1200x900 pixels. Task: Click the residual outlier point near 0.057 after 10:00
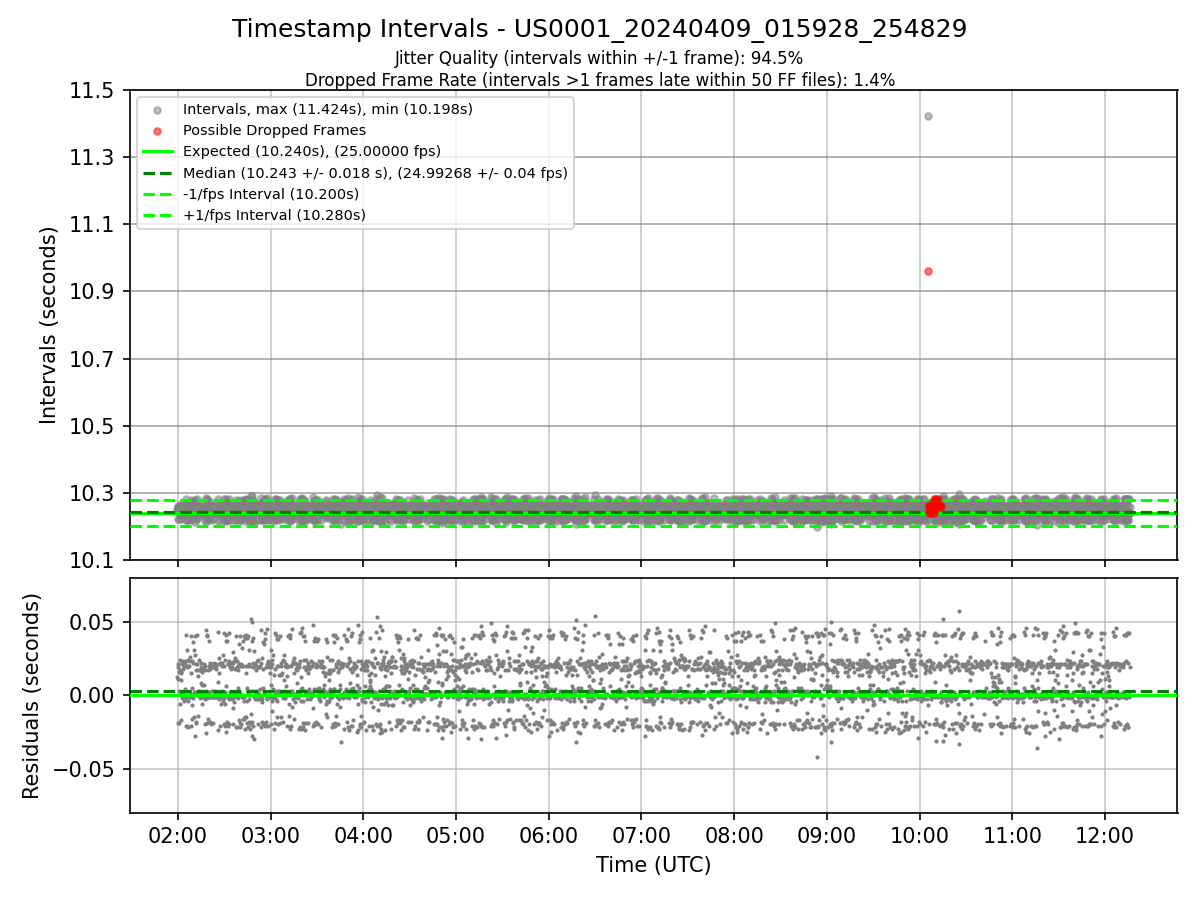click(x=959, y=611)
